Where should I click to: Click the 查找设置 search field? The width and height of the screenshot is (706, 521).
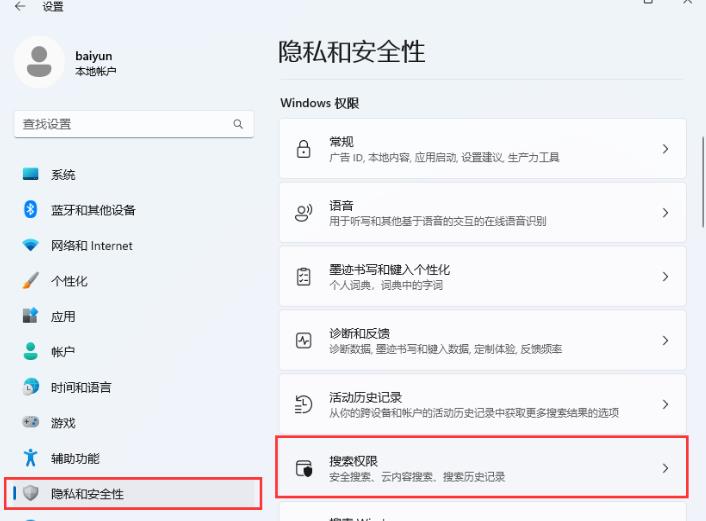134,124
